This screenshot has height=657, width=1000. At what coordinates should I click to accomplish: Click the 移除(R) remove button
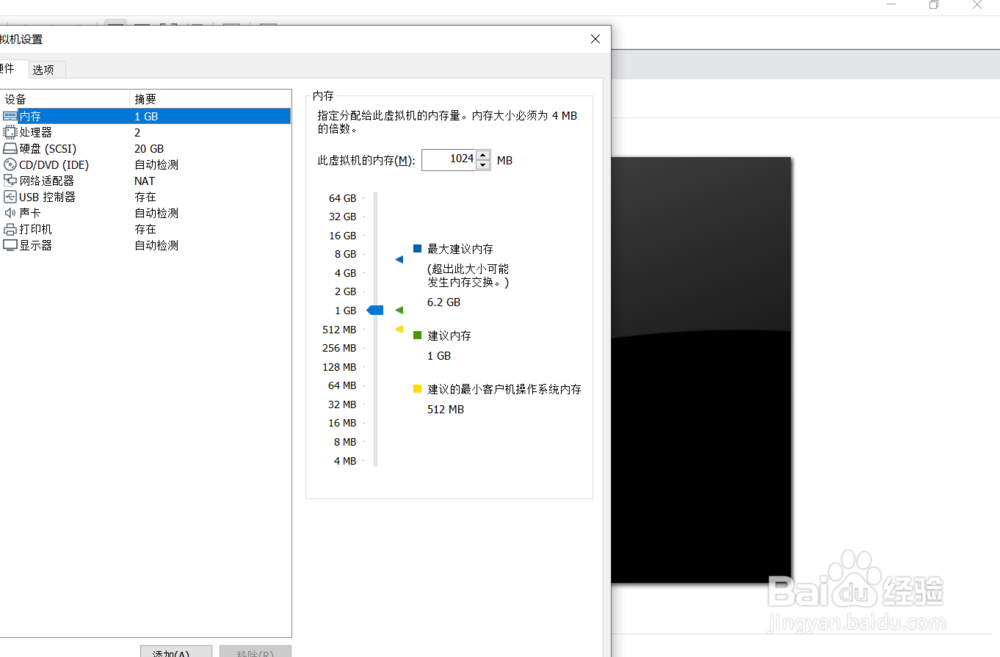[255, 651]
